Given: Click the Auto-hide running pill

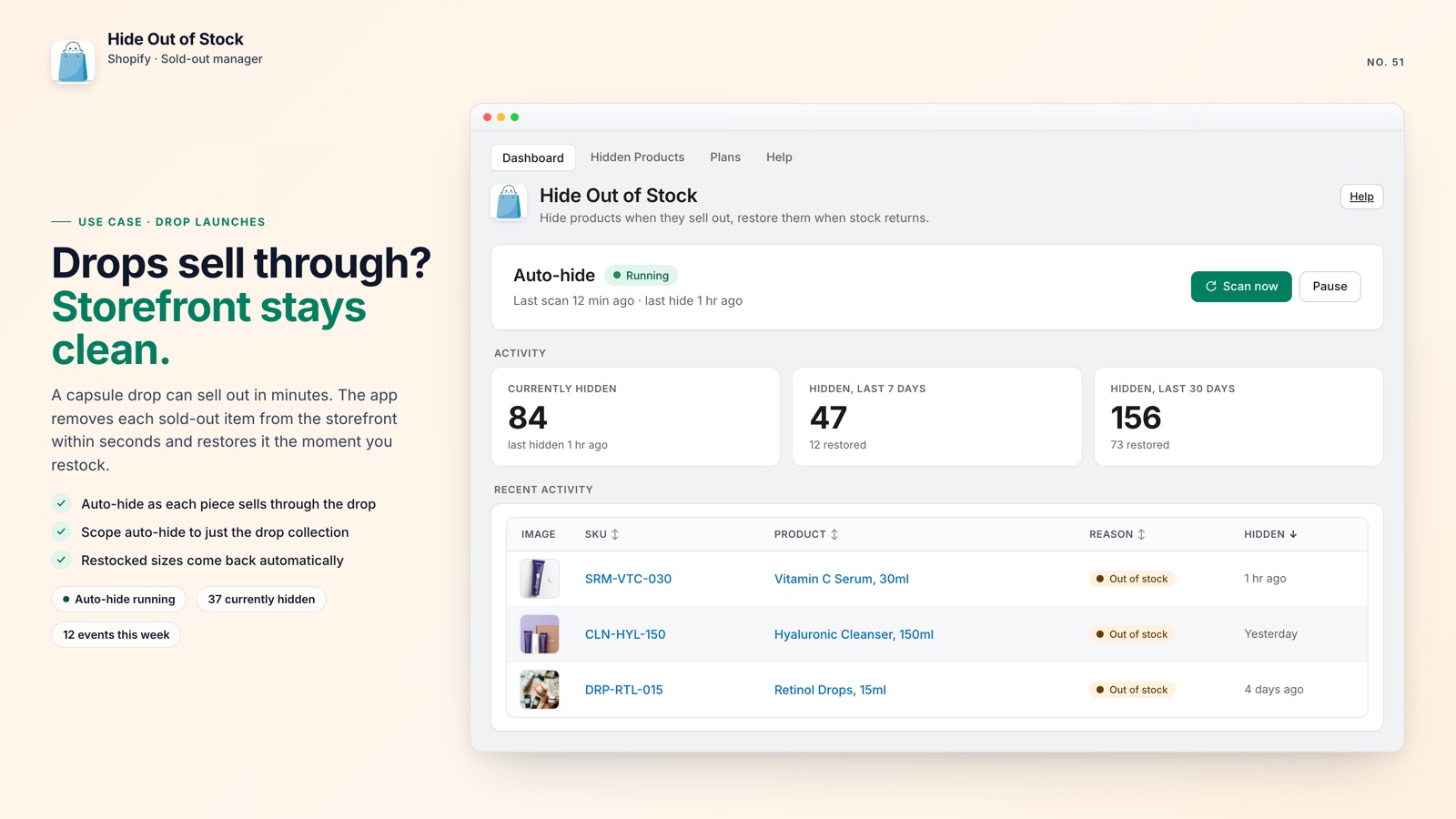Looking at the screenshot, I should coord(119,599).
